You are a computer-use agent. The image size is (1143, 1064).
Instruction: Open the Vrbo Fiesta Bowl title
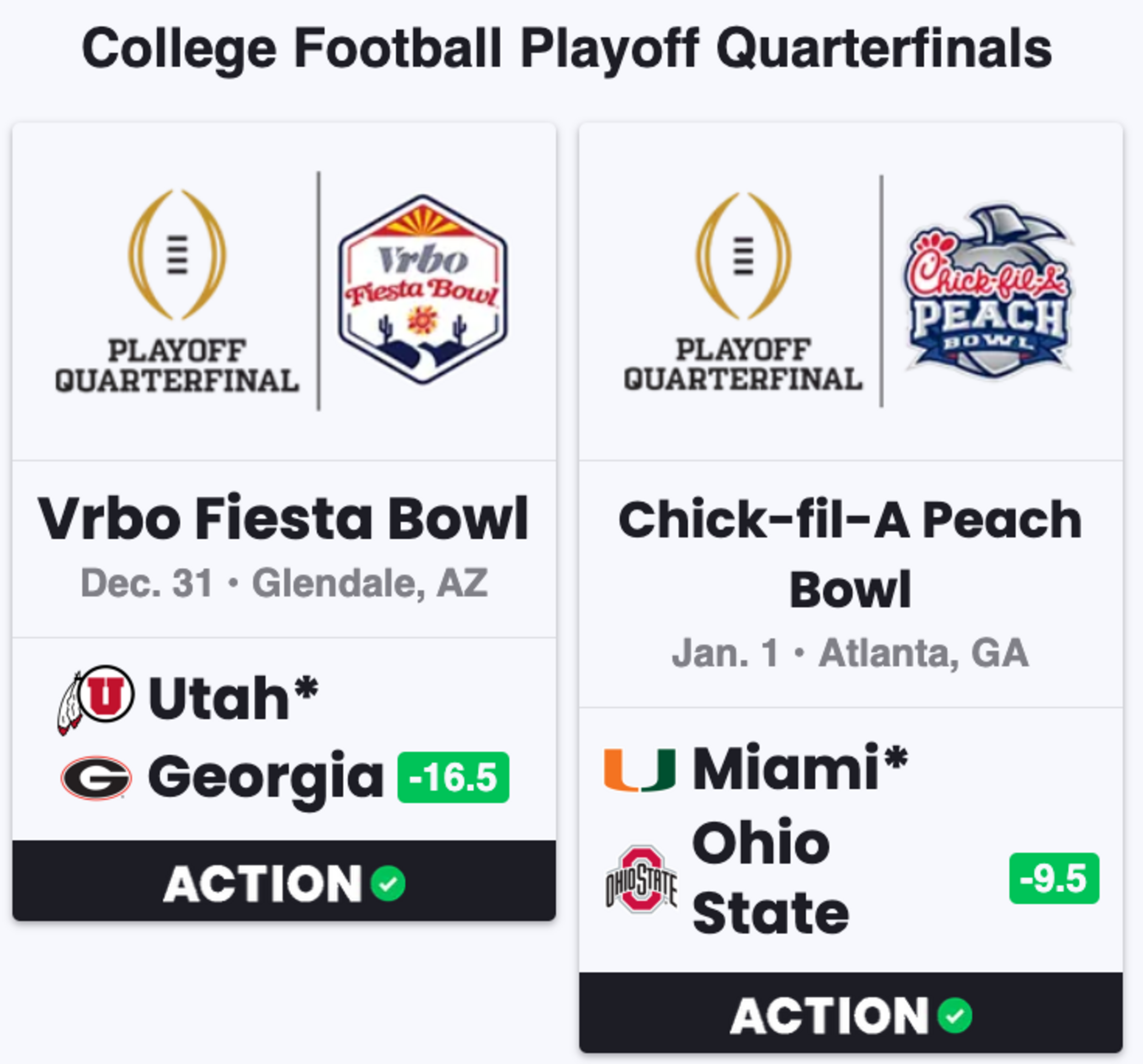[283, 518]
